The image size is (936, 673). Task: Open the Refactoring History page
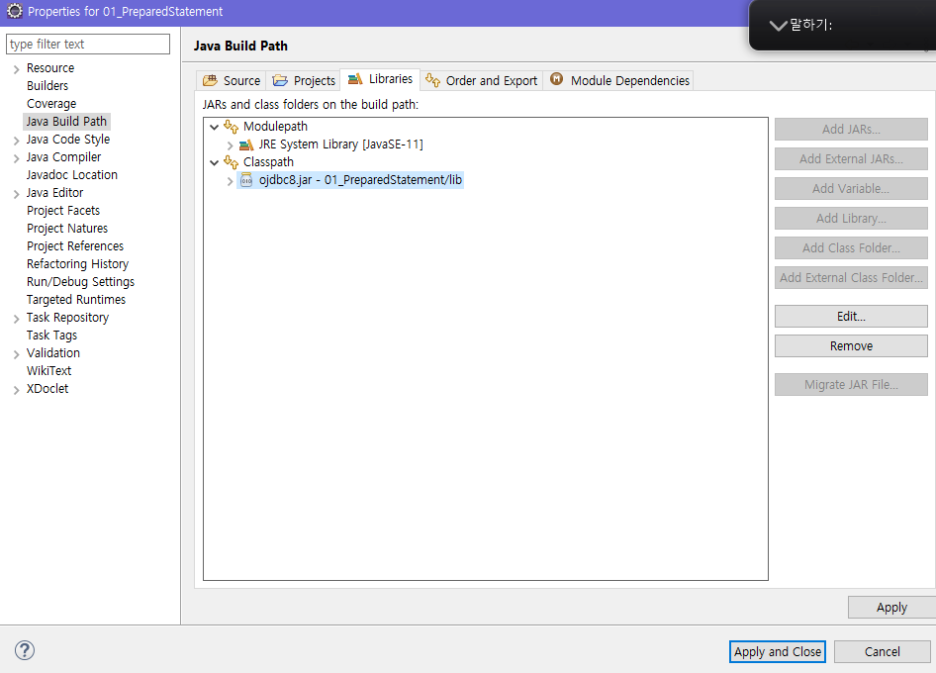pos(77,264)
